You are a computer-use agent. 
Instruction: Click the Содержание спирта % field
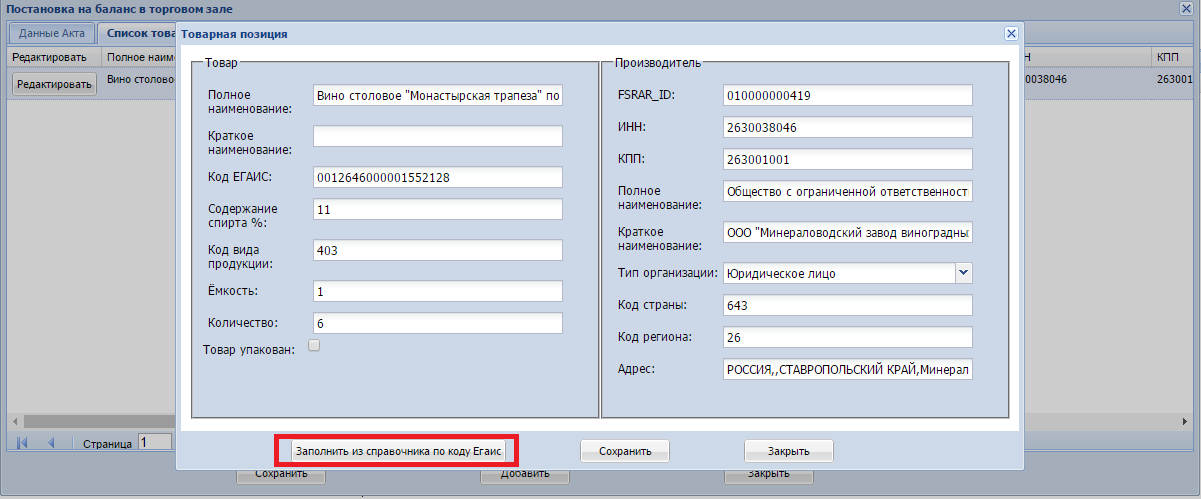pos(437,210)
